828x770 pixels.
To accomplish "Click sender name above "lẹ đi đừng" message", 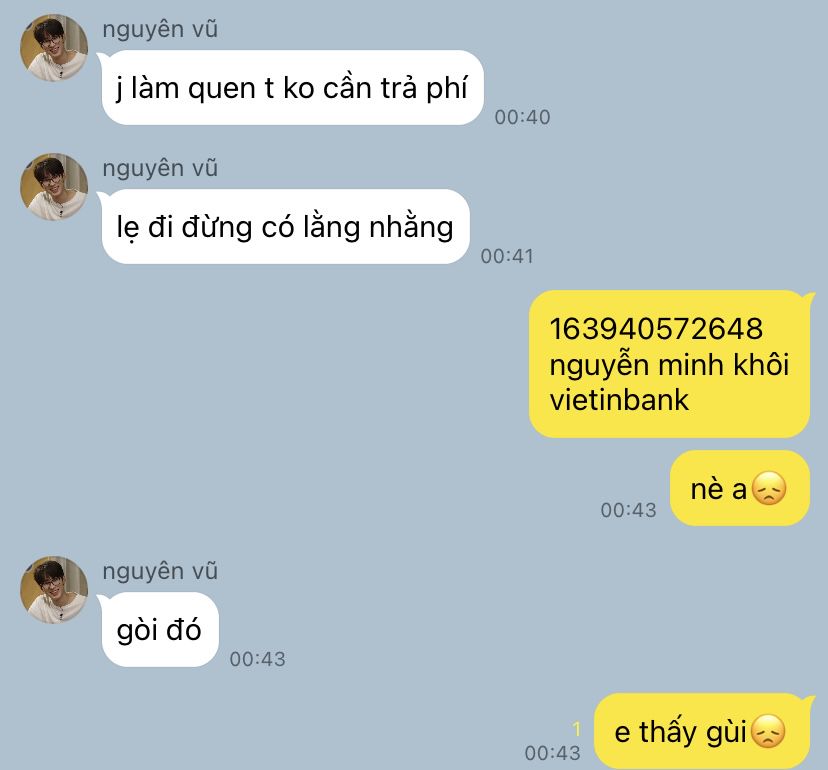I will pos(160,168).
